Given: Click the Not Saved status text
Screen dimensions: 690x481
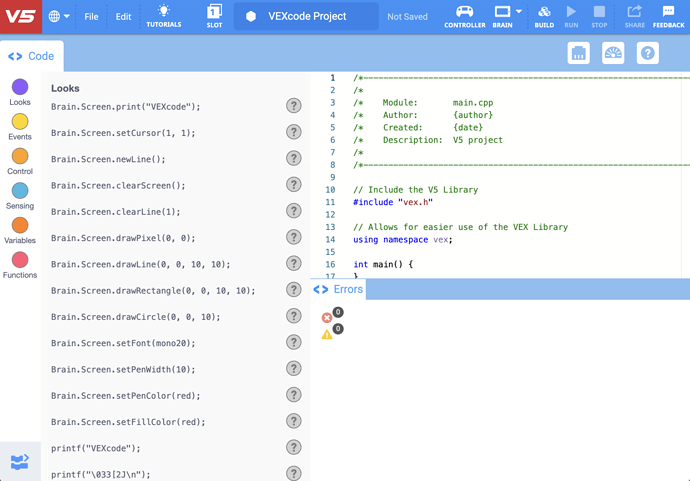Looking at the screenshot, I should tap(407, 17).
